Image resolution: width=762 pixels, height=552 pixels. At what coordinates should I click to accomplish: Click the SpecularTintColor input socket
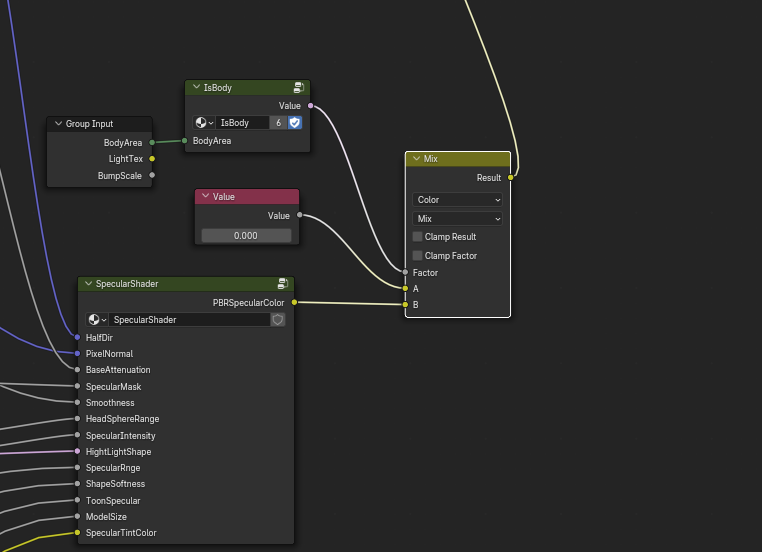[x=77, y=533]
